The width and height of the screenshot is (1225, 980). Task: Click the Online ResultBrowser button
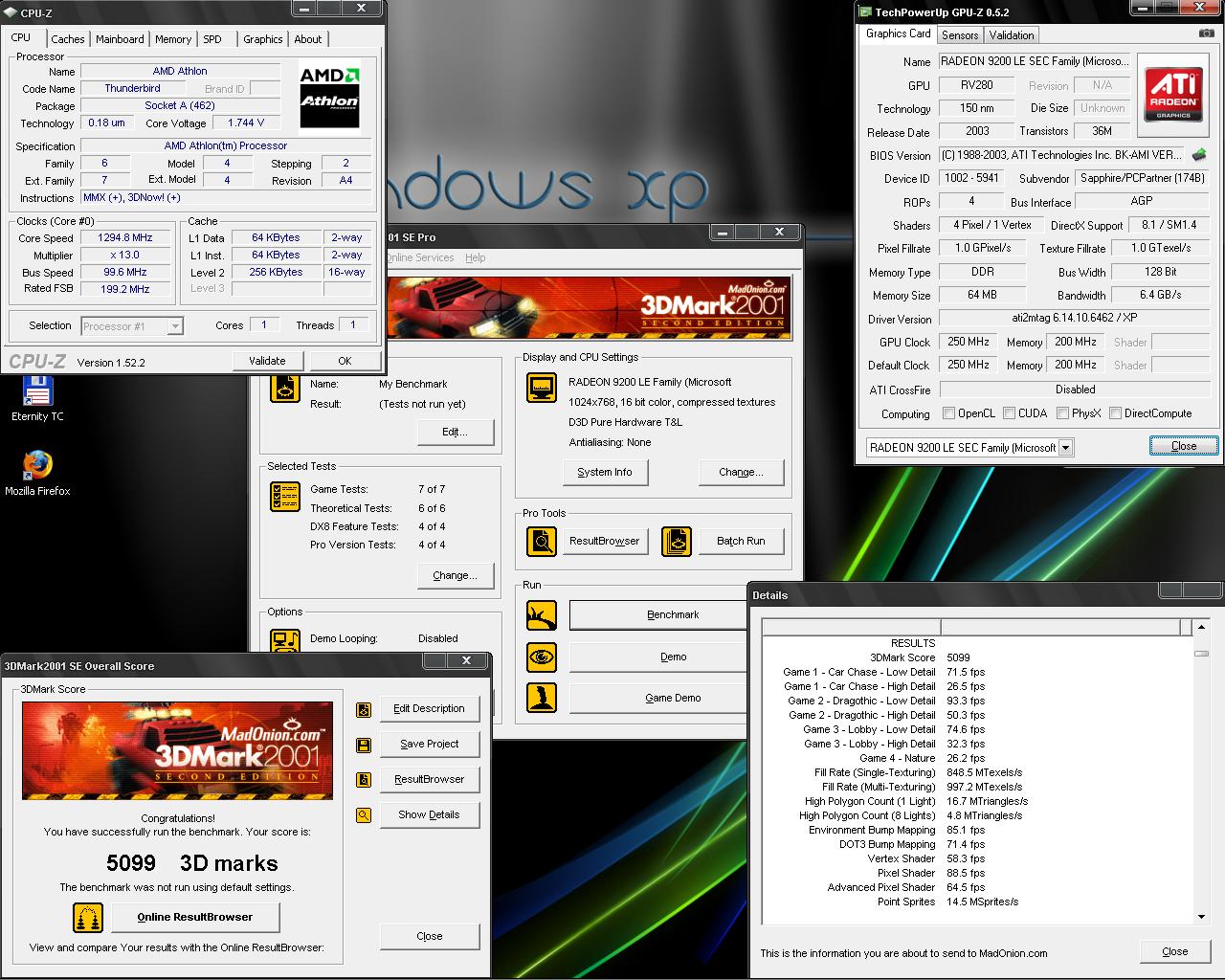click(x=195, y=917)
